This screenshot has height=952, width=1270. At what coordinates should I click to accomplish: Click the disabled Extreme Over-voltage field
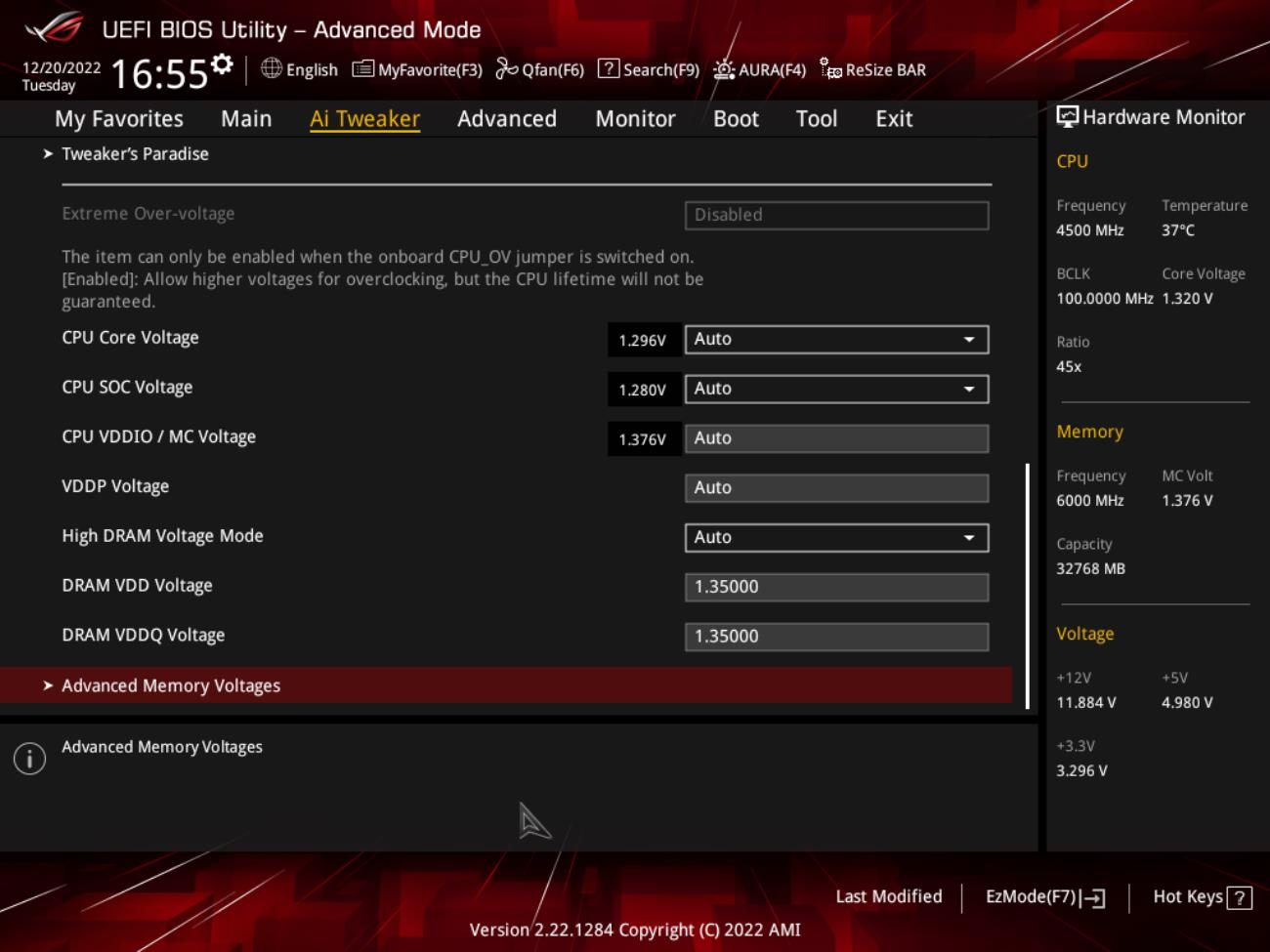(836, 215)
